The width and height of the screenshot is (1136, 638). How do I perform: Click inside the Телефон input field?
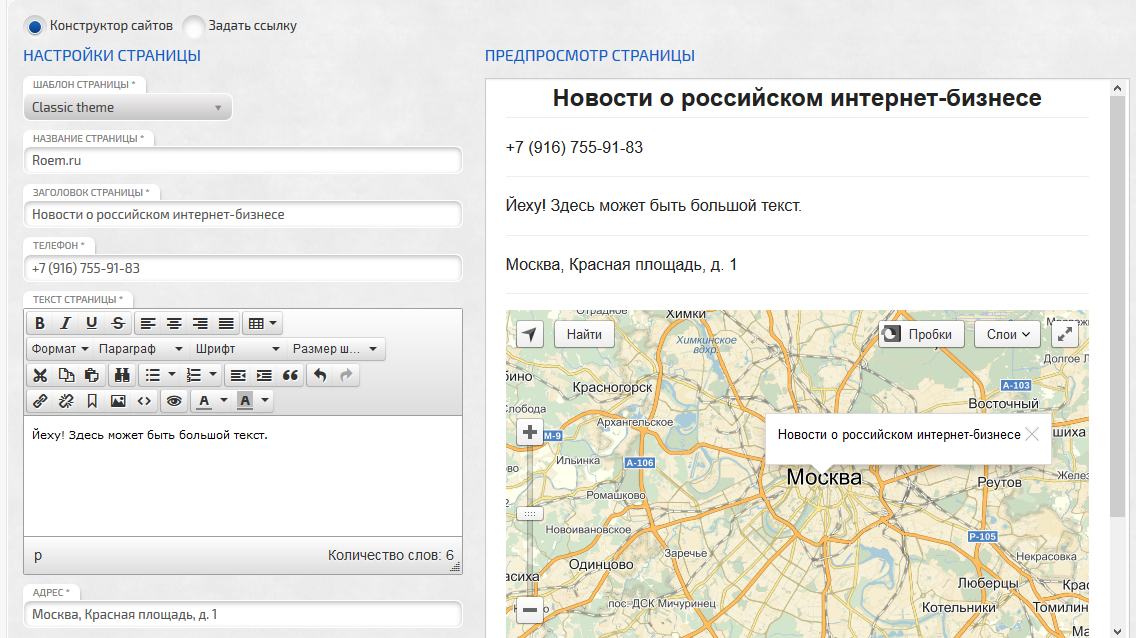[240, 268]
